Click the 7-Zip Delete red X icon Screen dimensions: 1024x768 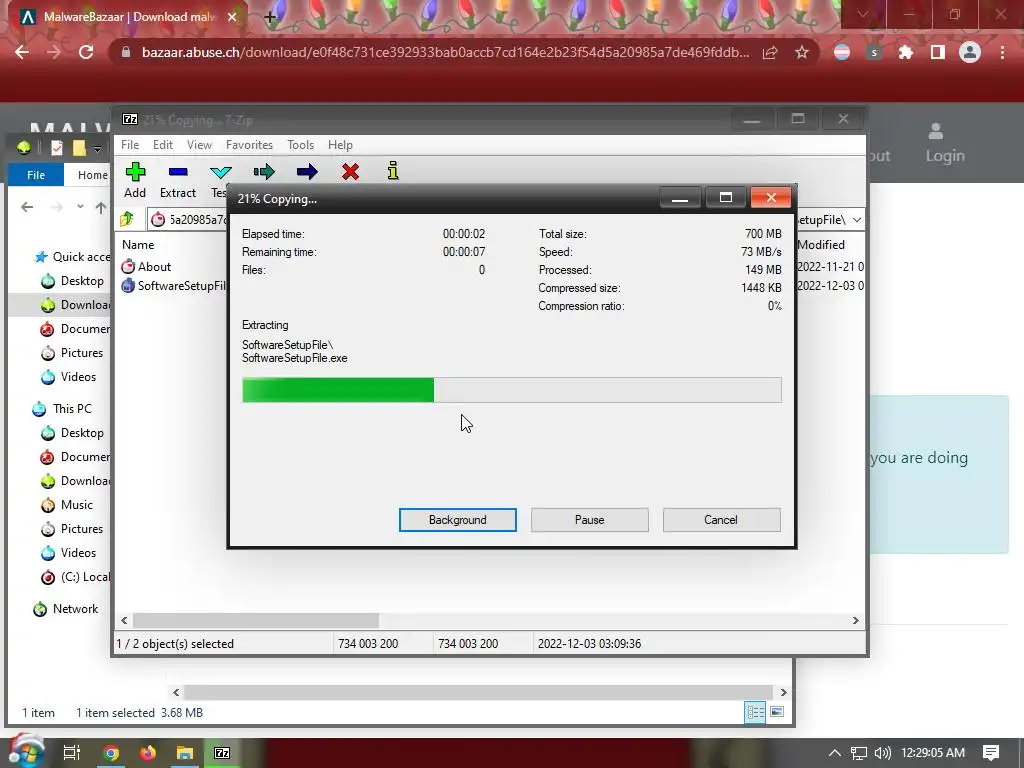pos(351,172)
